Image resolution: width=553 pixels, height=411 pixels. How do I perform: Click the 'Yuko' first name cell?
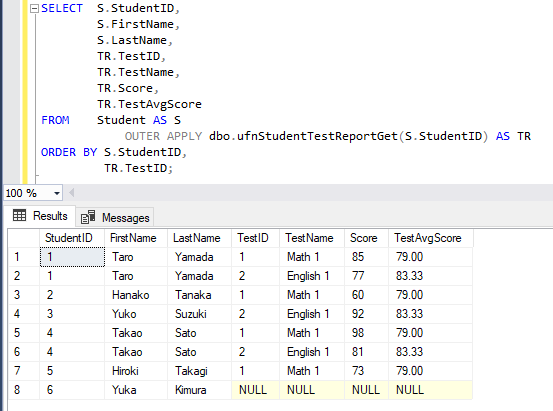136,314
